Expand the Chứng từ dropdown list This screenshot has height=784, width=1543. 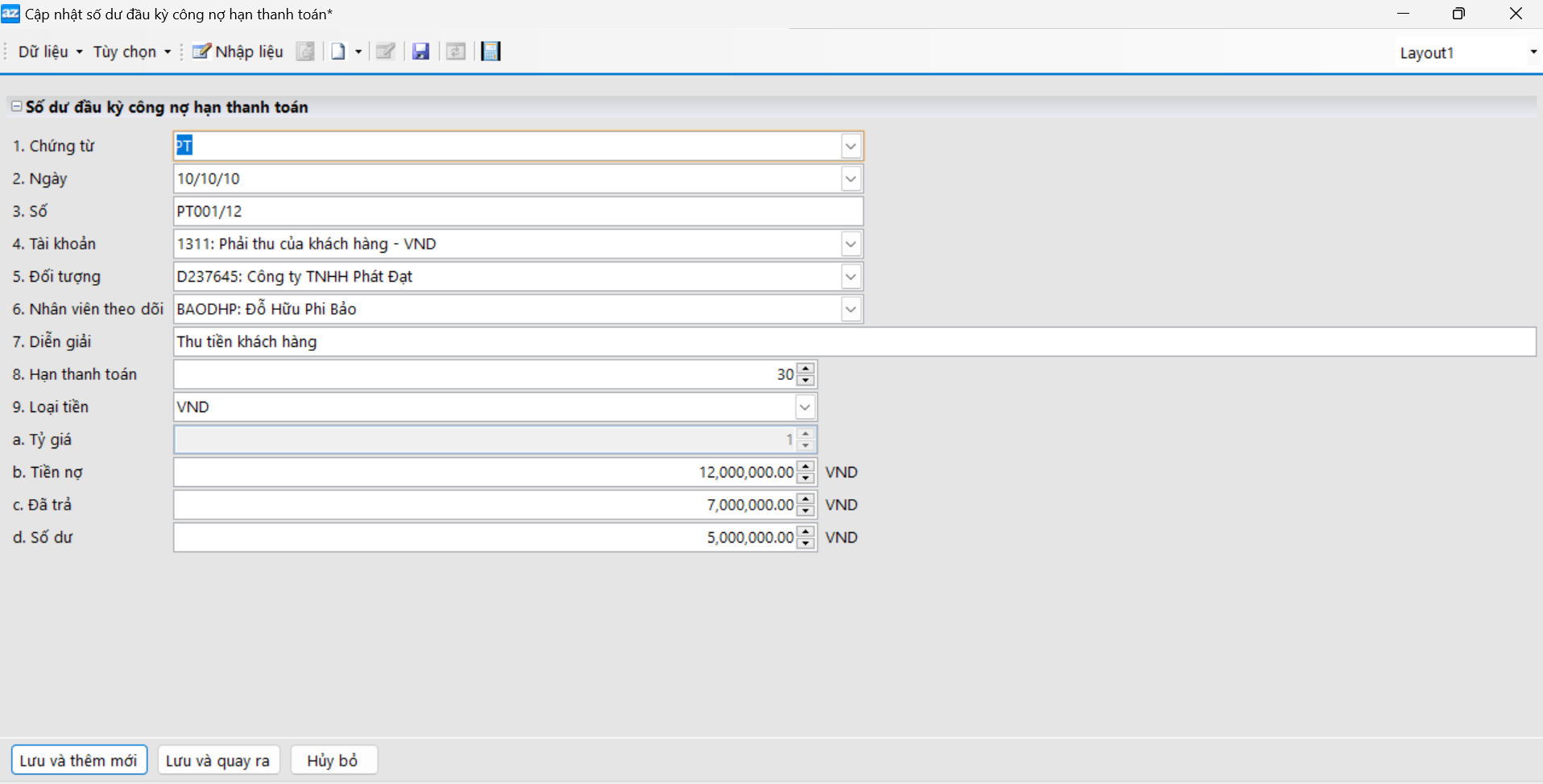850,146
